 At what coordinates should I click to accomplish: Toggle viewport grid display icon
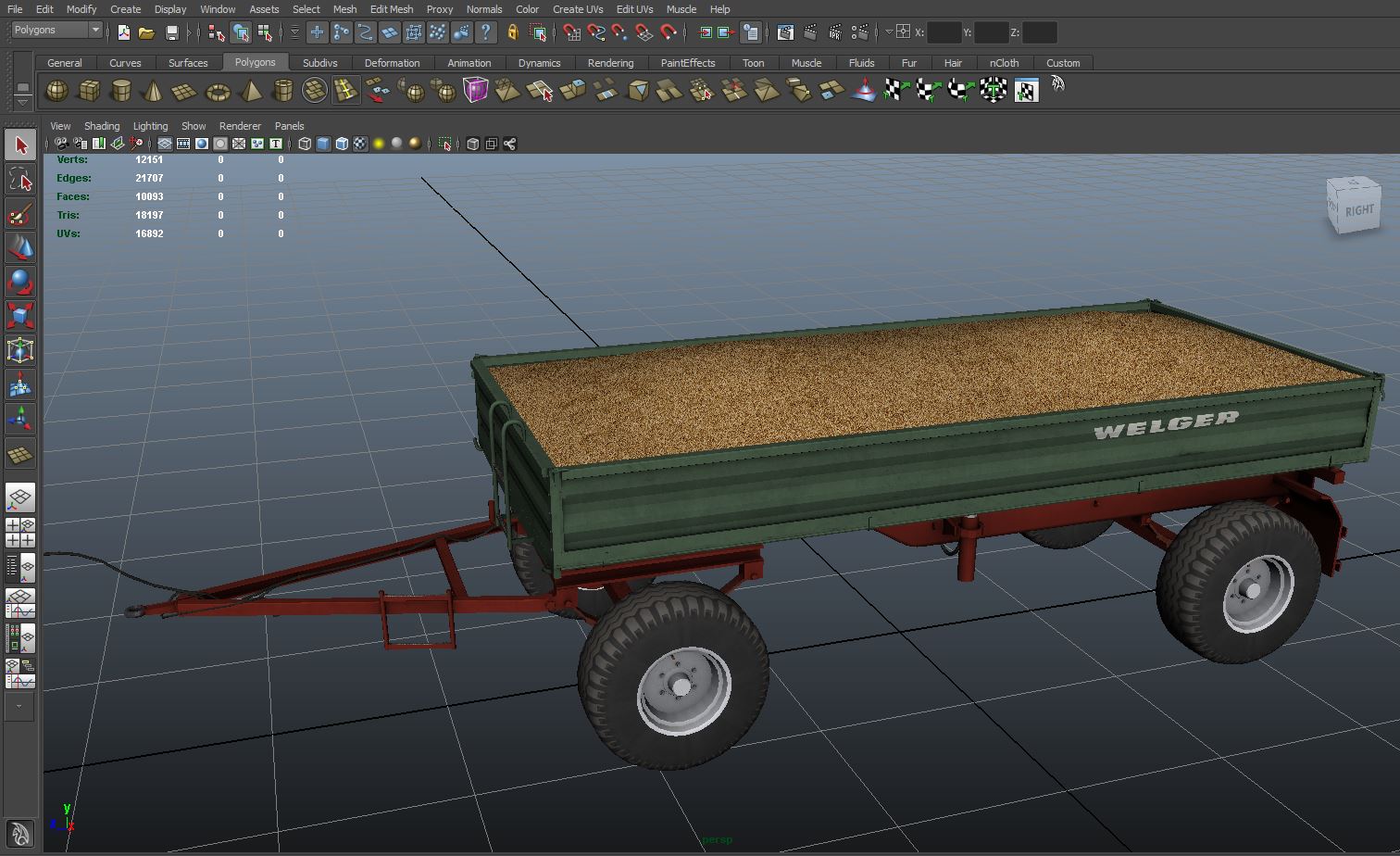[x=164, y=144]
